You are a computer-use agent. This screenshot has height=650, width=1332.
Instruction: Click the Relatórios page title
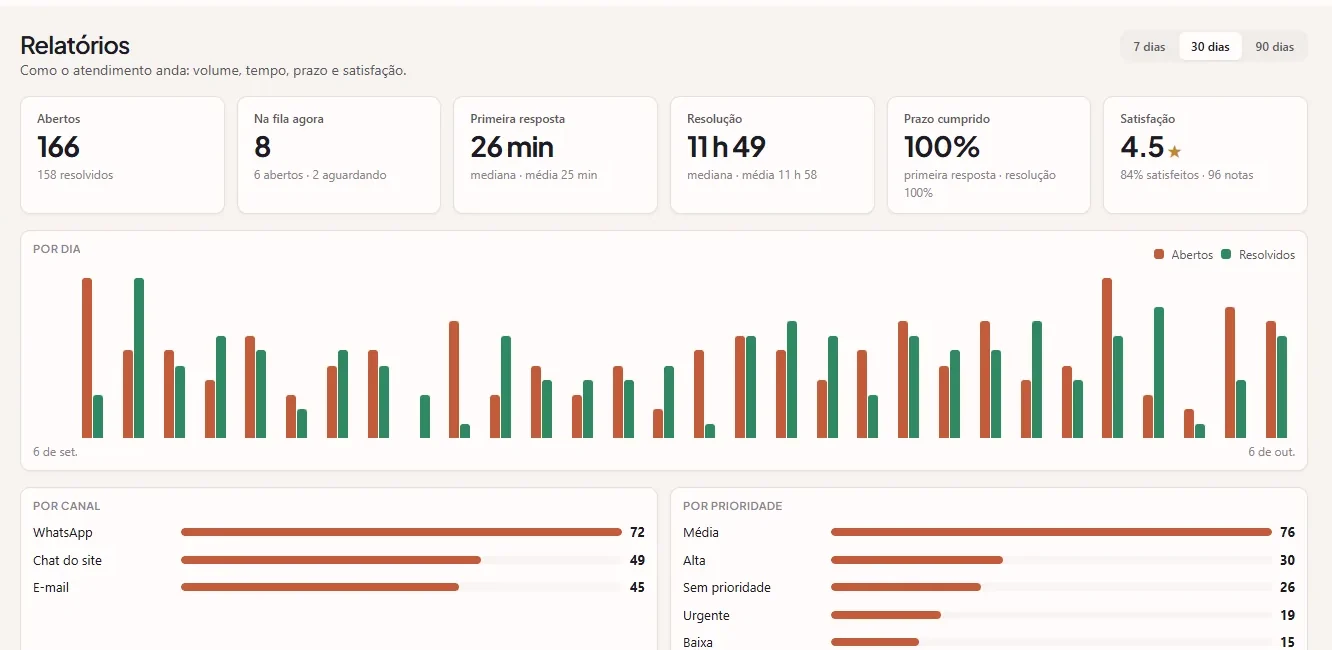(75, 45)
